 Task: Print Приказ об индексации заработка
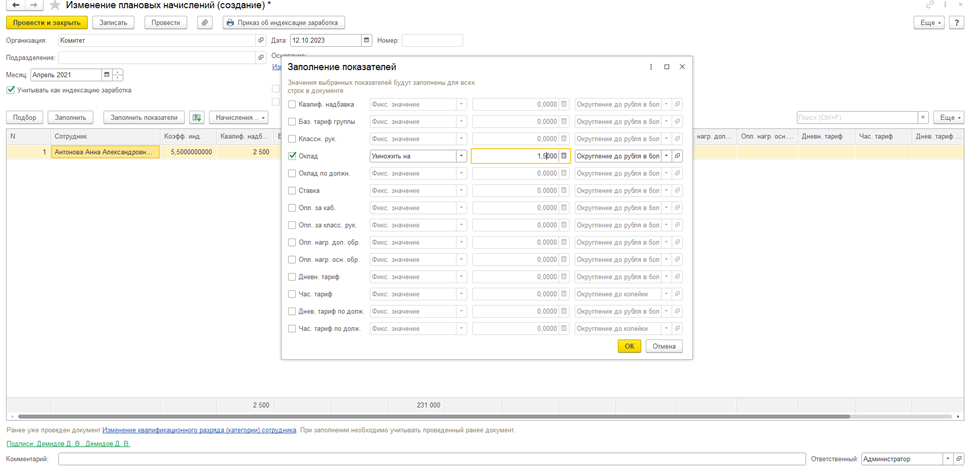click(283, 22)
